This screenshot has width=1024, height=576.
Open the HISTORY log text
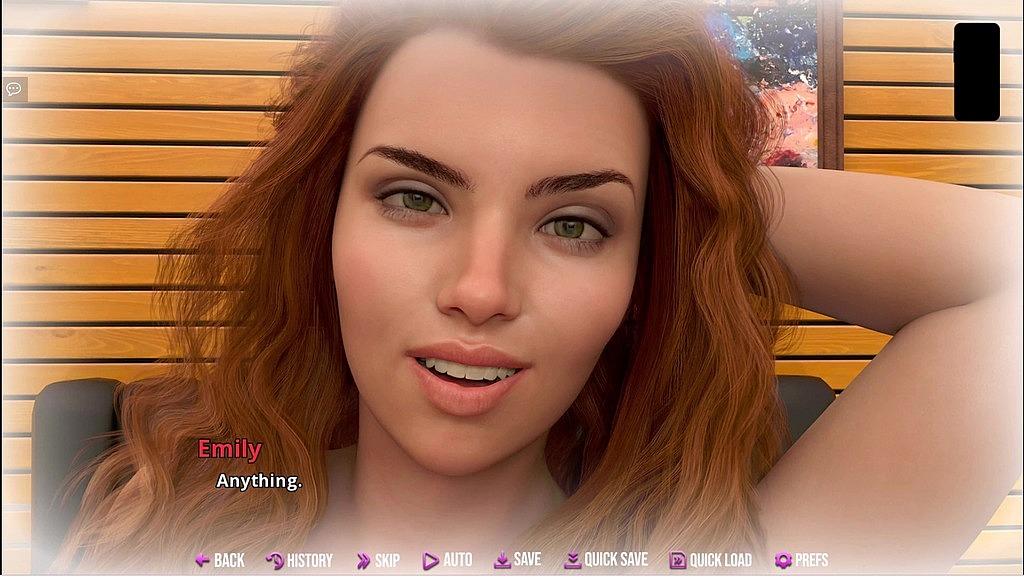click(309, 561)
